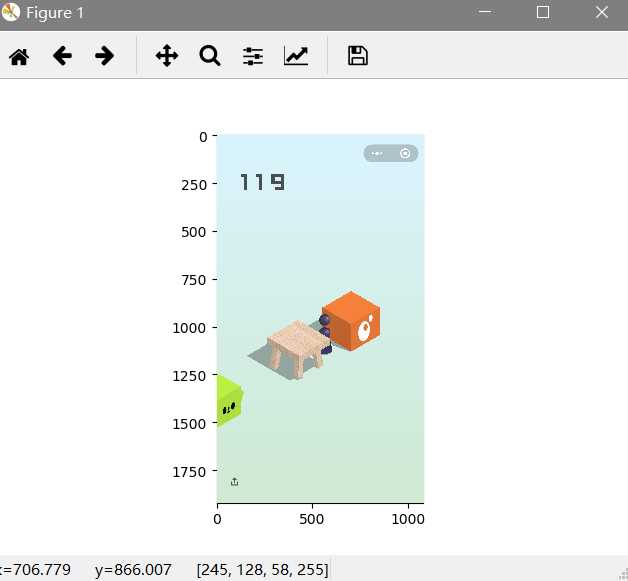Open Configure subplots sliders icon
The height and width of the screenshot is (581, 628).
(x=253, y=56)
